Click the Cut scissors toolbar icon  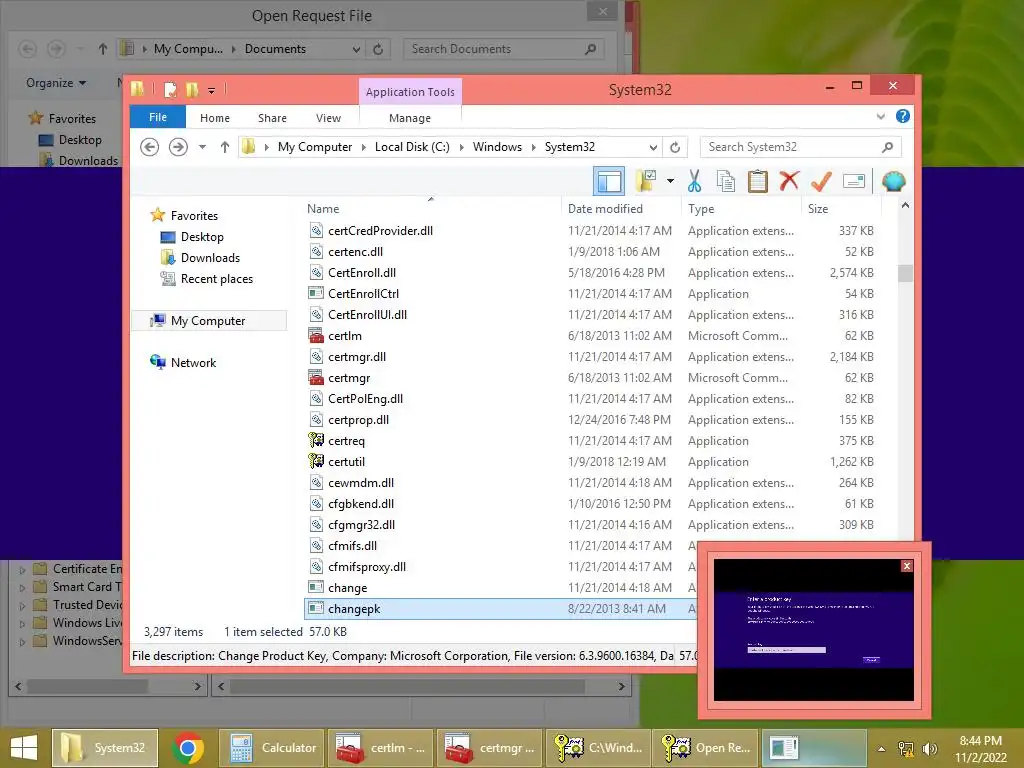[694, 181]
